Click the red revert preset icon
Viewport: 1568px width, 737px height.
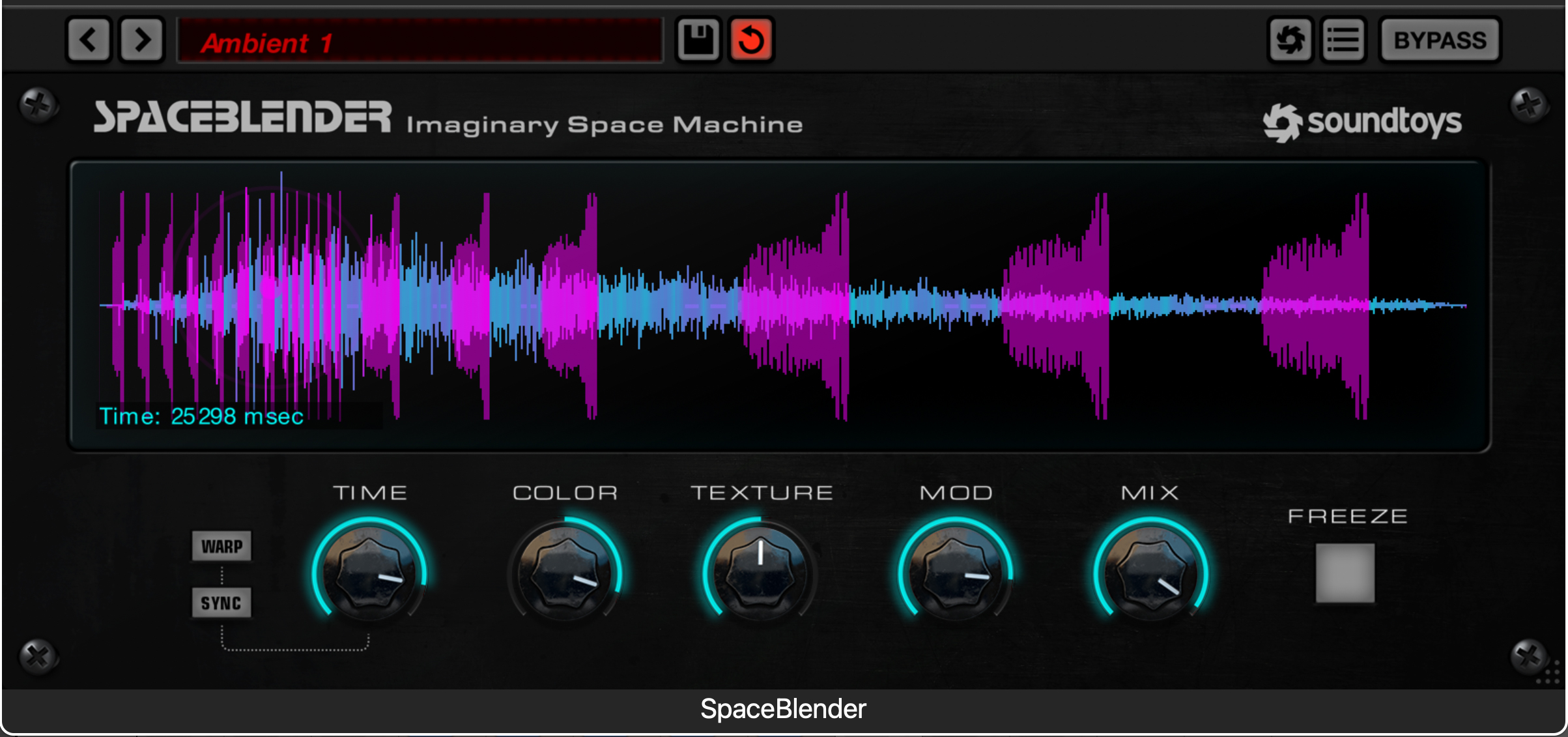tap(751, 40)
